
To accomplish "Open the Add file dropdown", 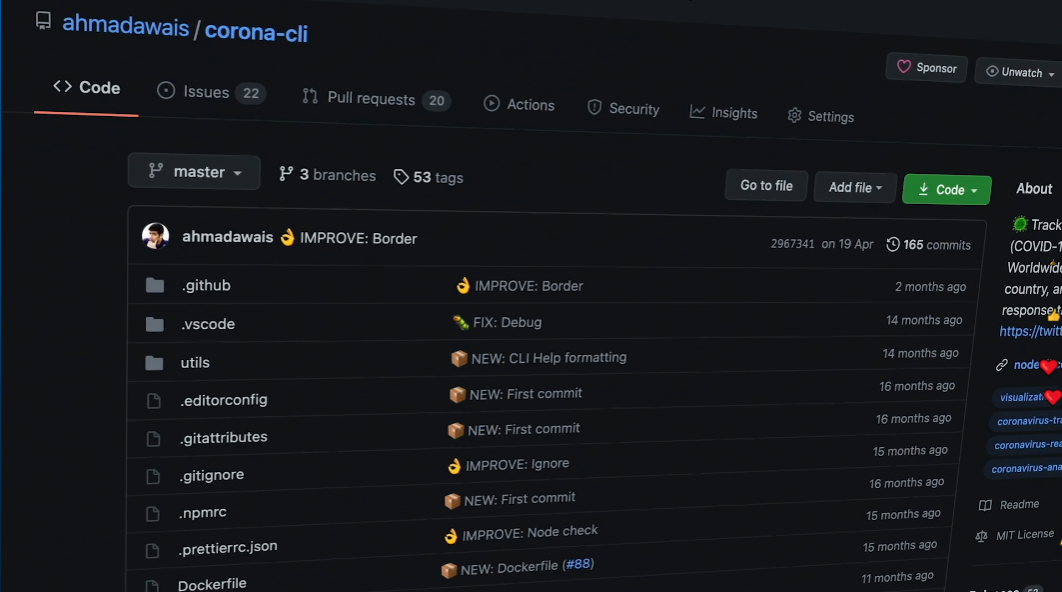I will (855, 187).
